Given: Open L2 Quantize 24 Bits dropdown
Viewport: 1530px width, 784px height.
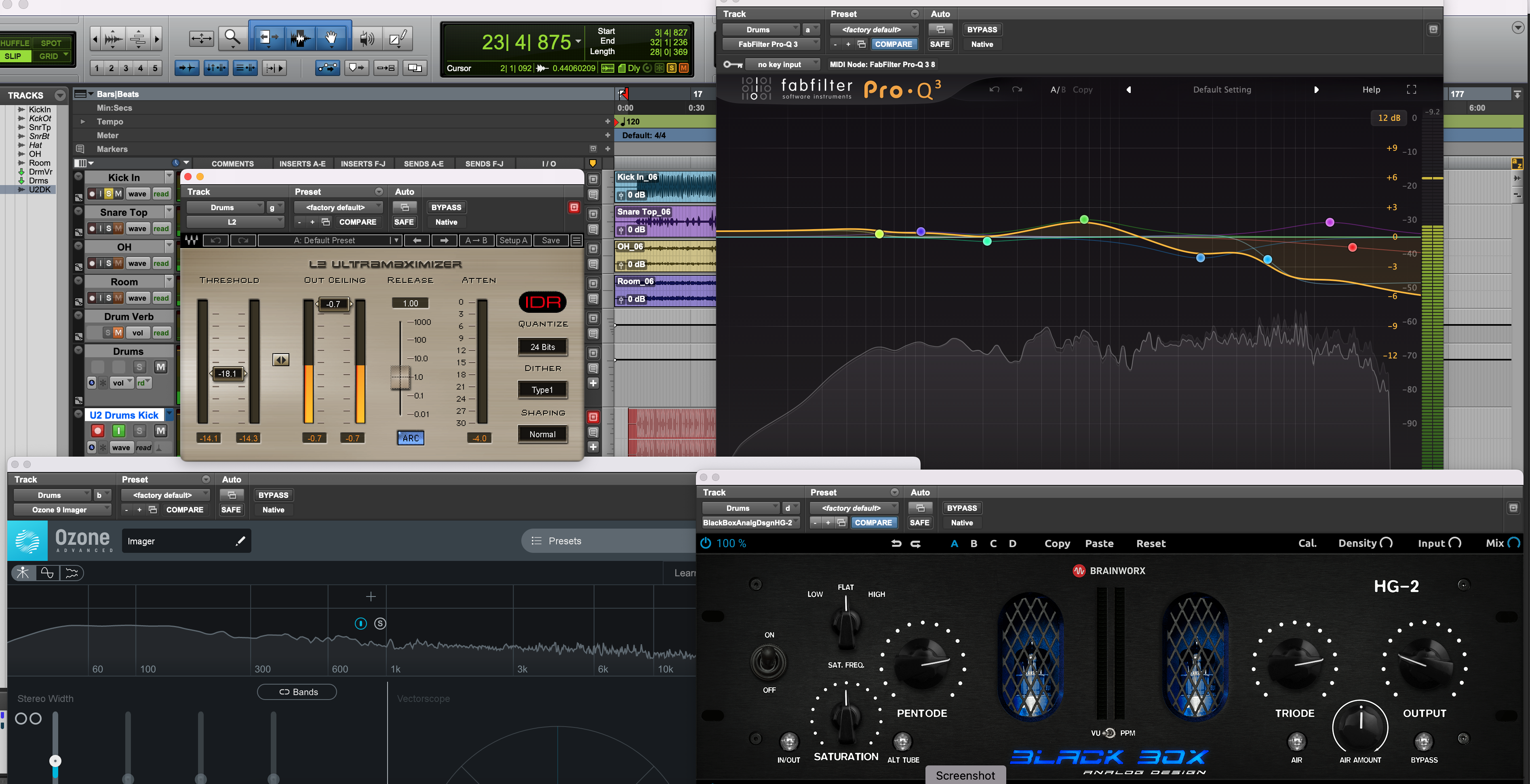Looking at the screenshot, I should point(542,347).
